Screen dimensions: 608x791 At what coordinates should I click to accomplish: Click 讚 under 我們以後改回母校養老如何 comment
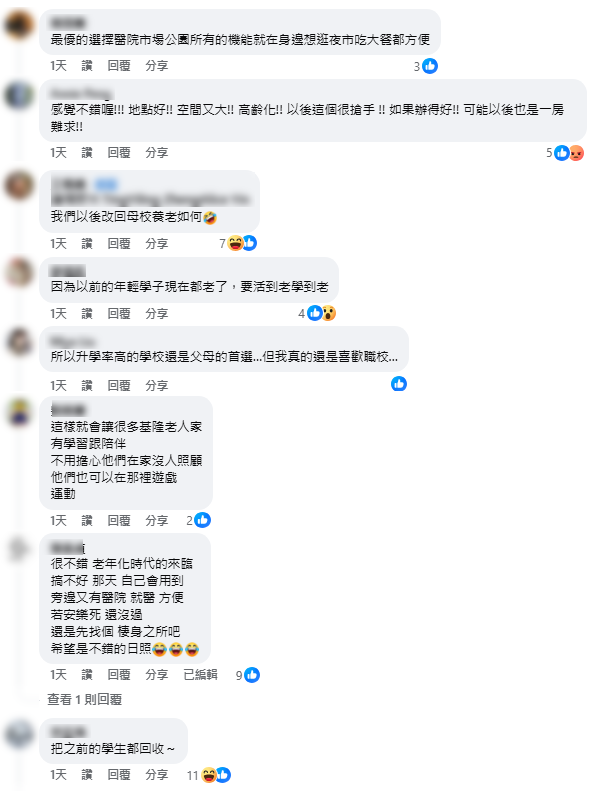click(x=87, y=244)
